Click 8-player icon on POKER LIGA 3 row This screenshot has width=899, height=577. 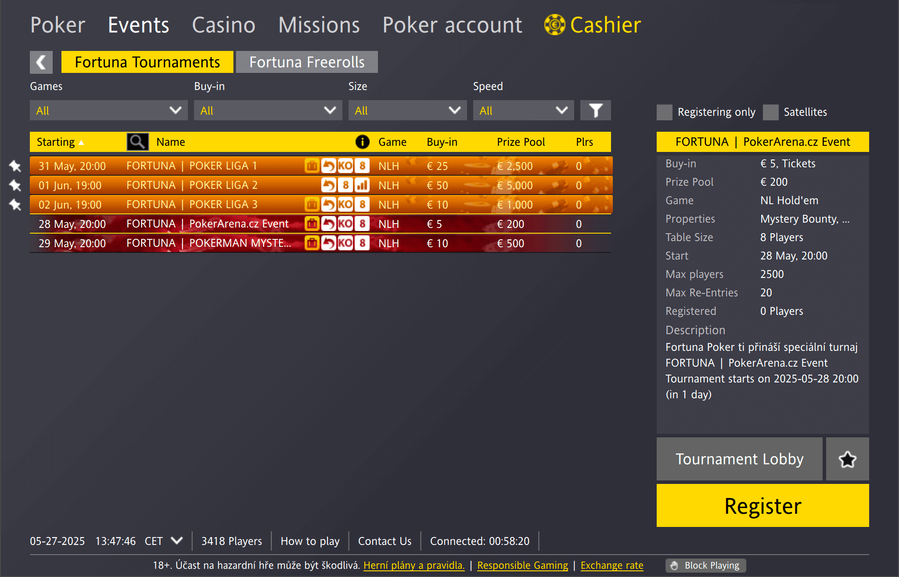pyautogui.click(x=362, y=204)
